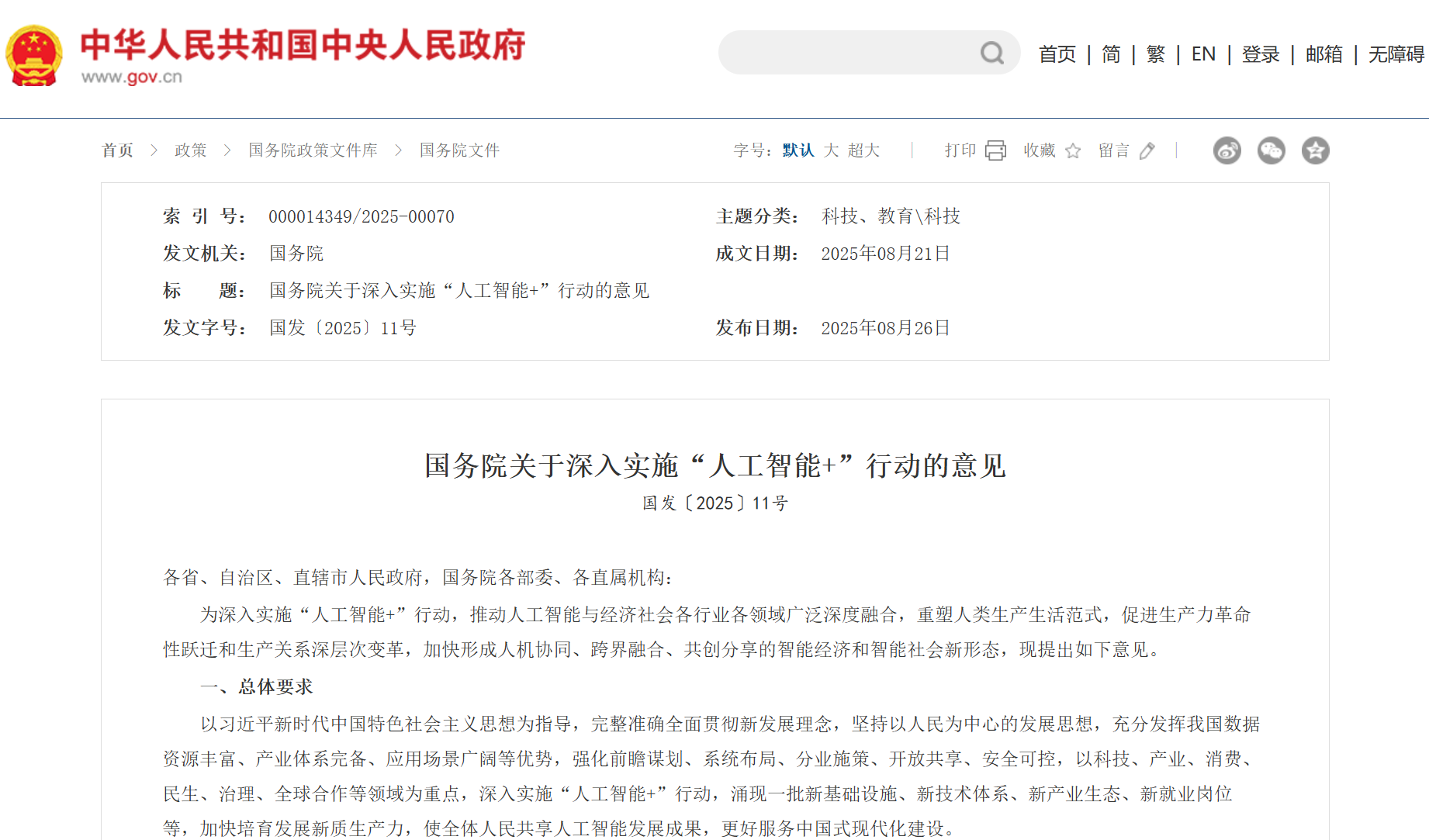Open the 政策 breadcrumb link
This screenshot has height=840, width=1429.
point(191,150)
